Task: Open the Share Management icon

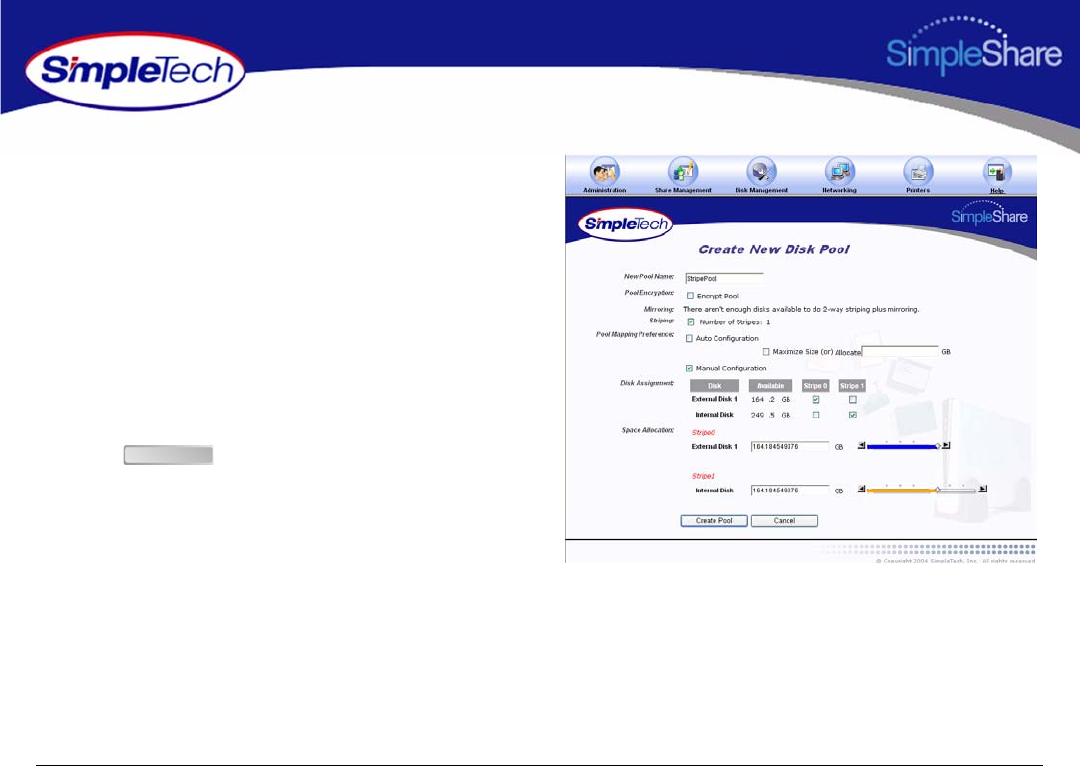Action: (683, 172)
